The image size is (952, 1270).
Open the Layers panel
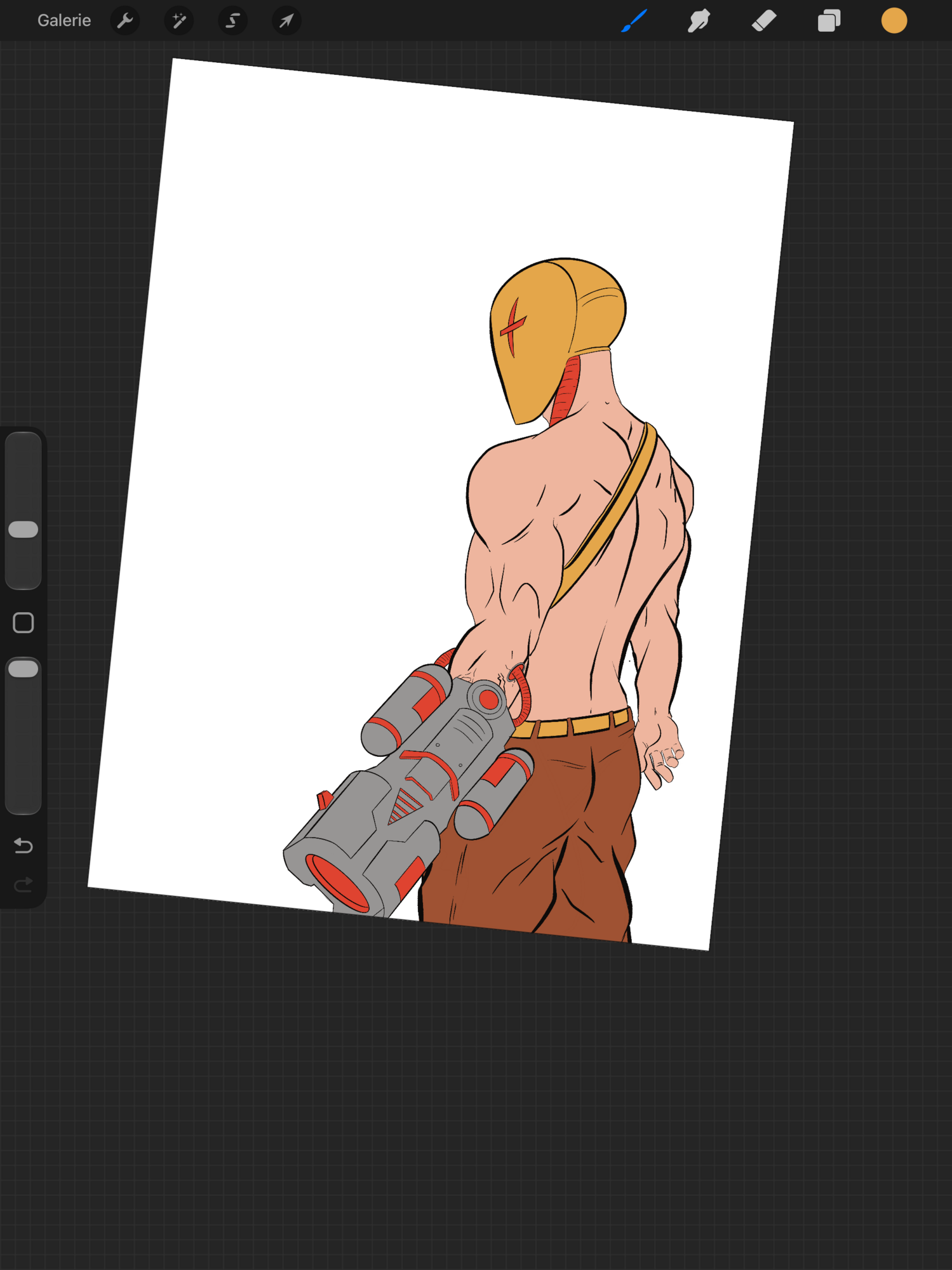tap(829, 21)
